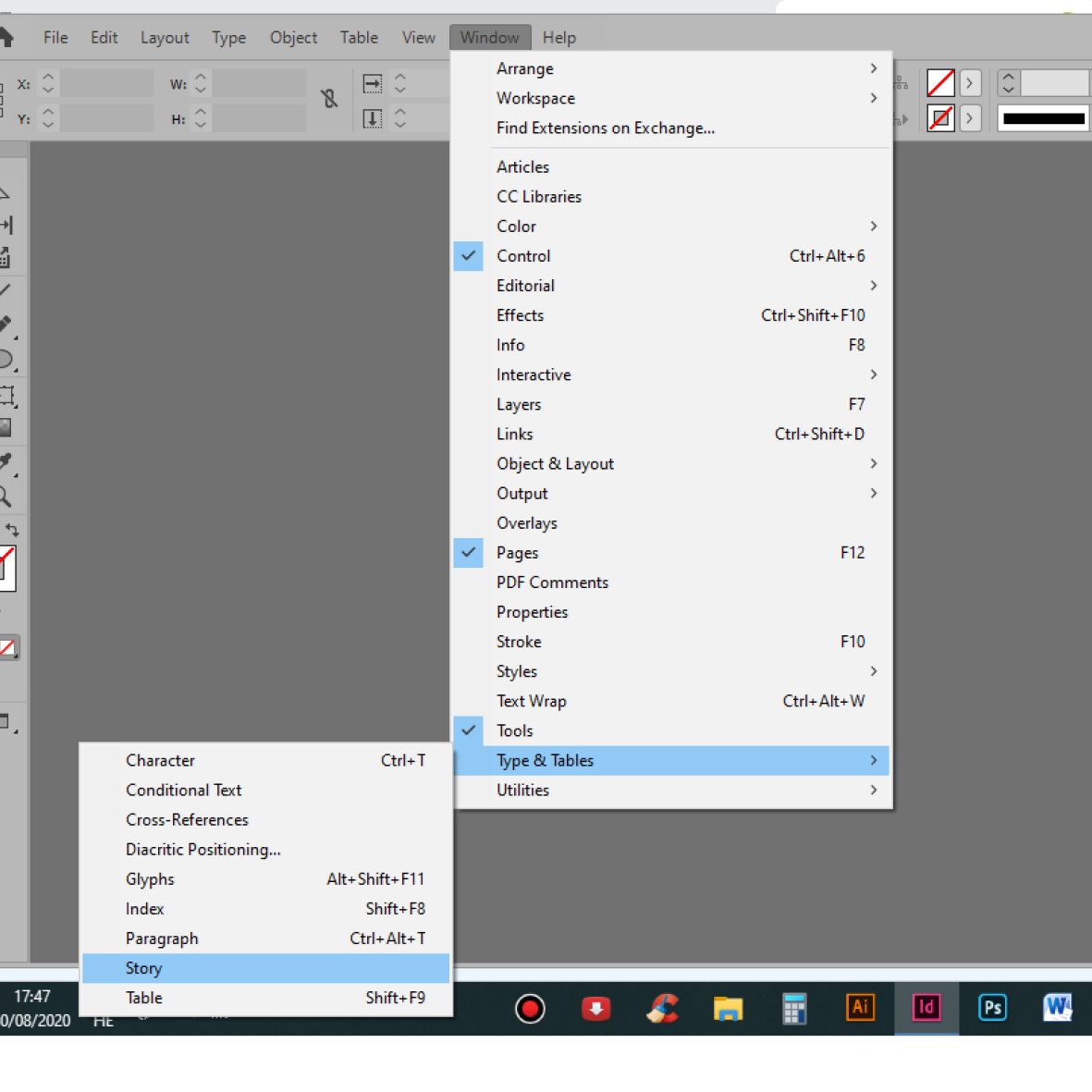1092x1092 pixels.
Task: Click Find Extensions on Exchange
Action: click(x=671, y=129)
